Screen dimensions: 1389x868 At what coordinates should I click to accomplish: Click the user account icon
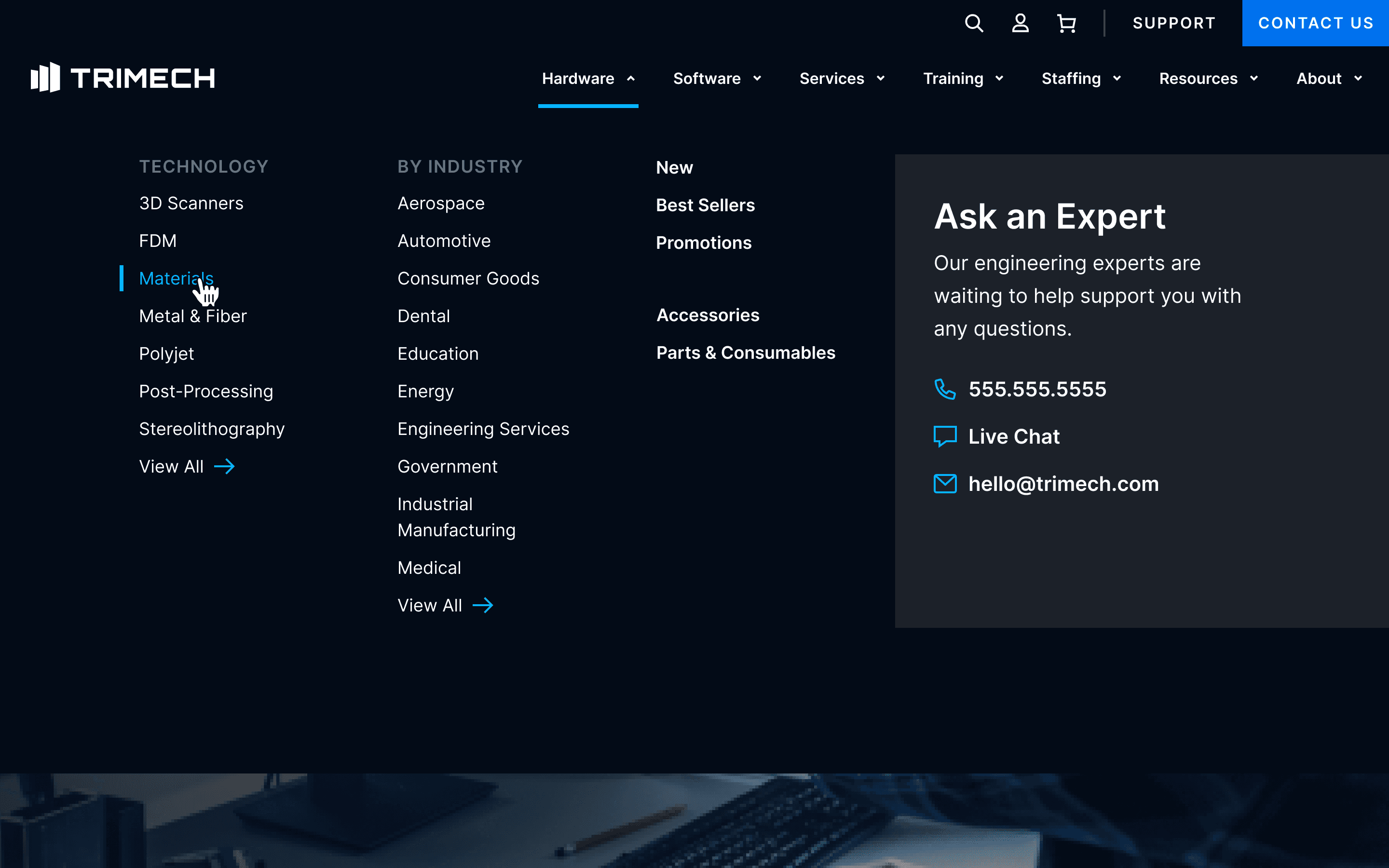[x=1020, y=23]
